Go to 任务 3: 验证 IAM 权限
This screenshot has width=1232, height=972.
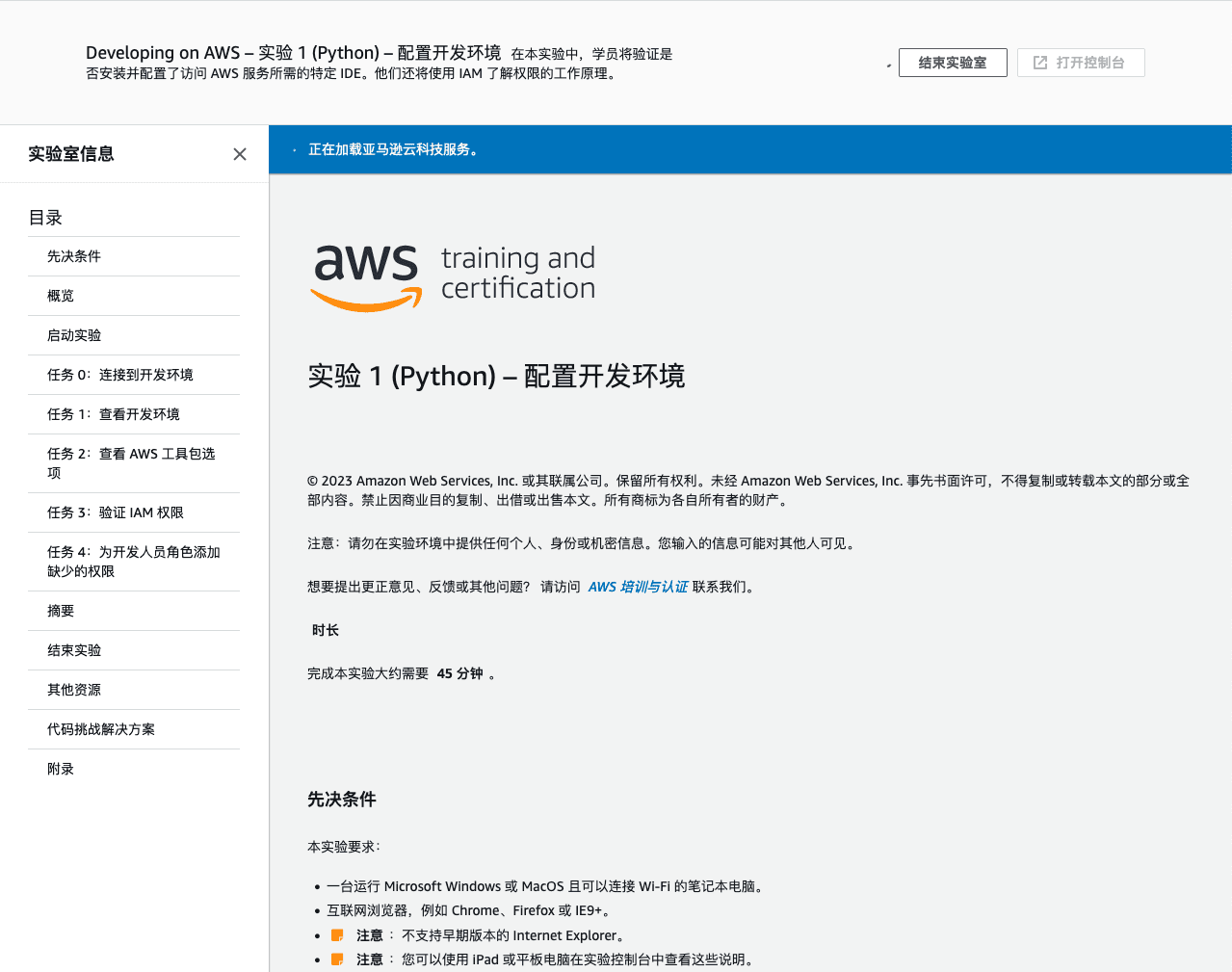(x=116, y=512)
